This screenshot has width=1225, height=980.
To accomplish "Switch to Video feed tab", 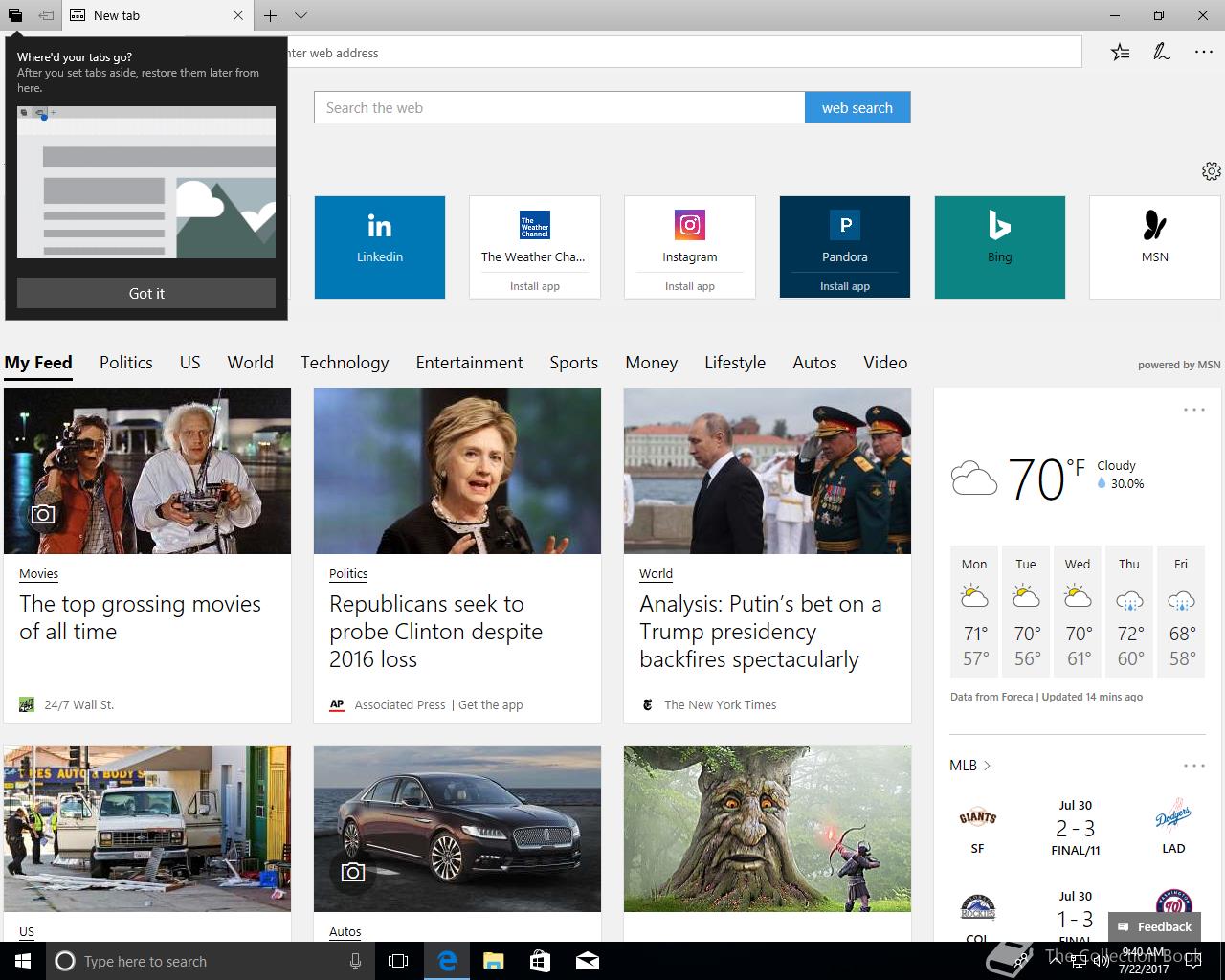I will tap(885, 363).
